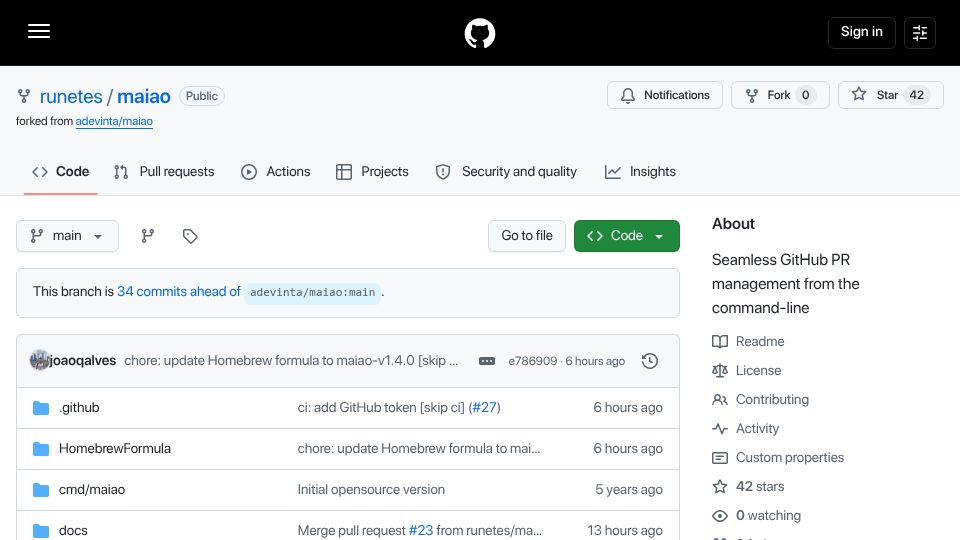The width and height of the screenshot is (960, 540).
Task: Switch to the Projects tab
Action: (x=372, y=171)
